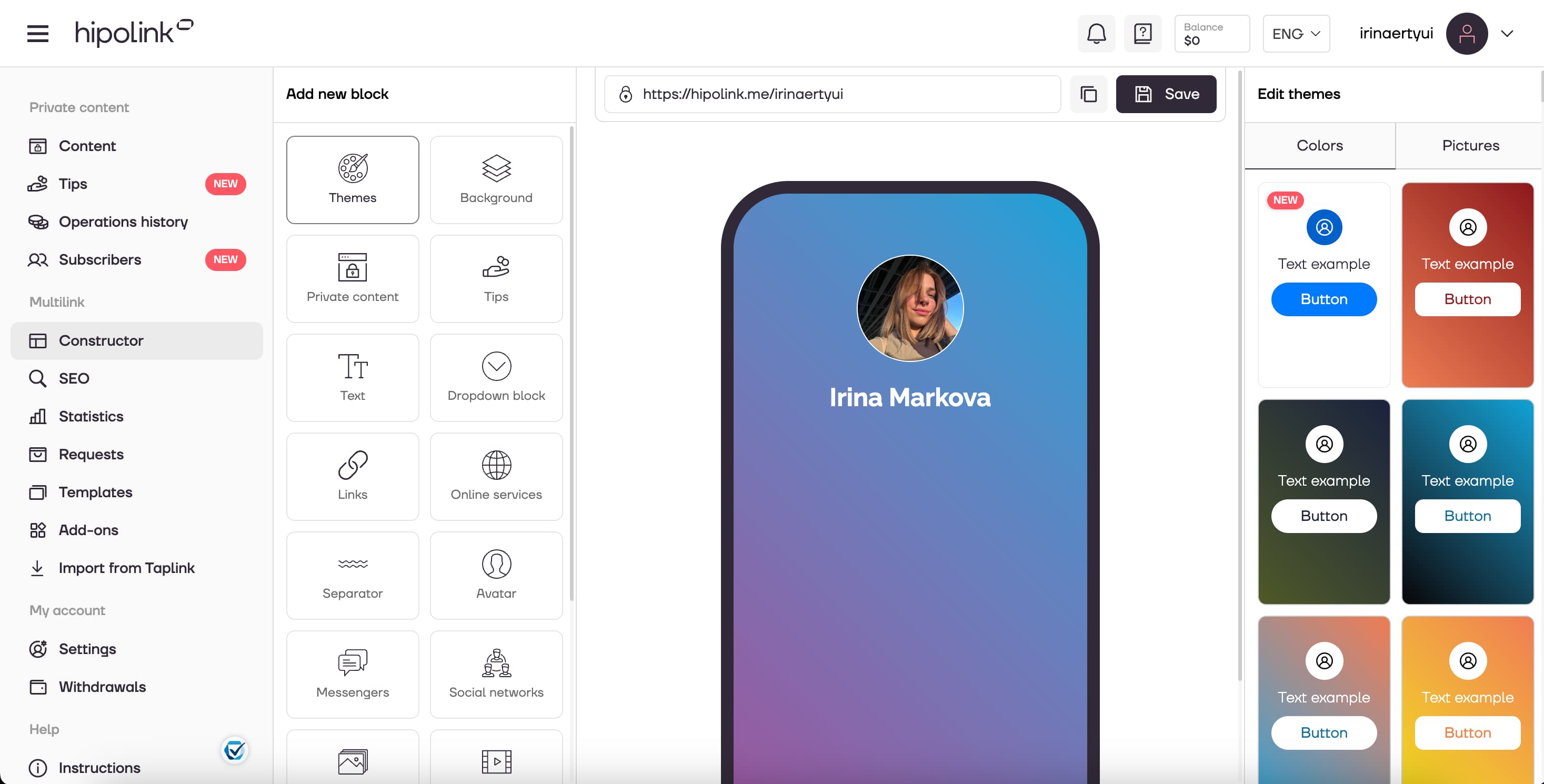Click the irinaertyui username
1544x784 pixels.
(x=1396, y=34)
